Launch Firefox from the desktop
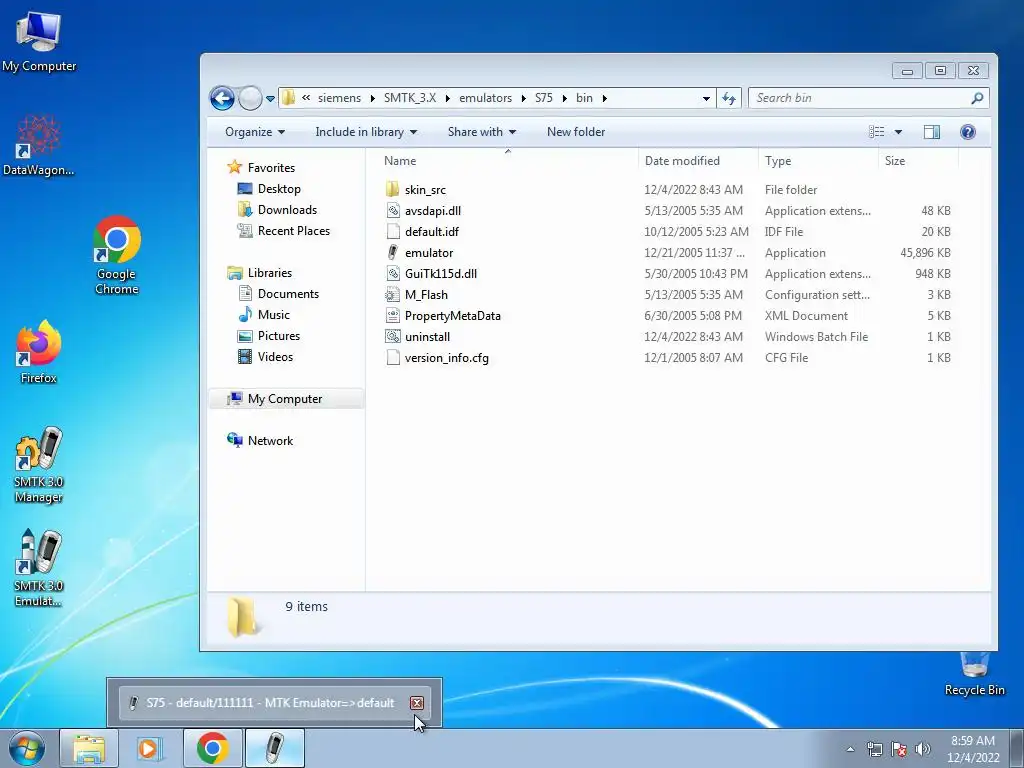Screen dimensions: 1024x768 click(39, 351)
